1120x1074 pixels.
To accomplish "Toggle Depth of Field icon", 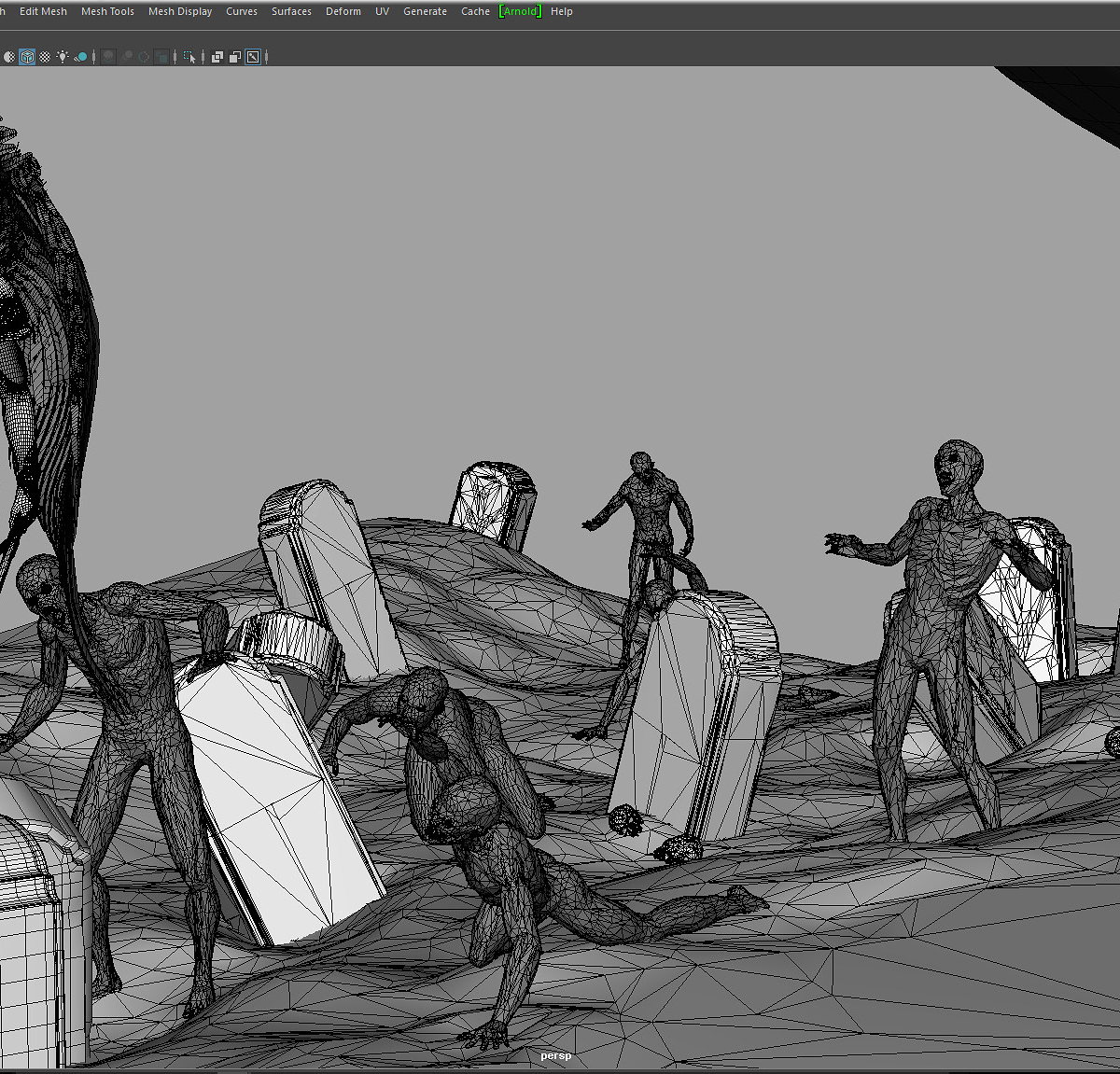I will (x=161, y=57).
